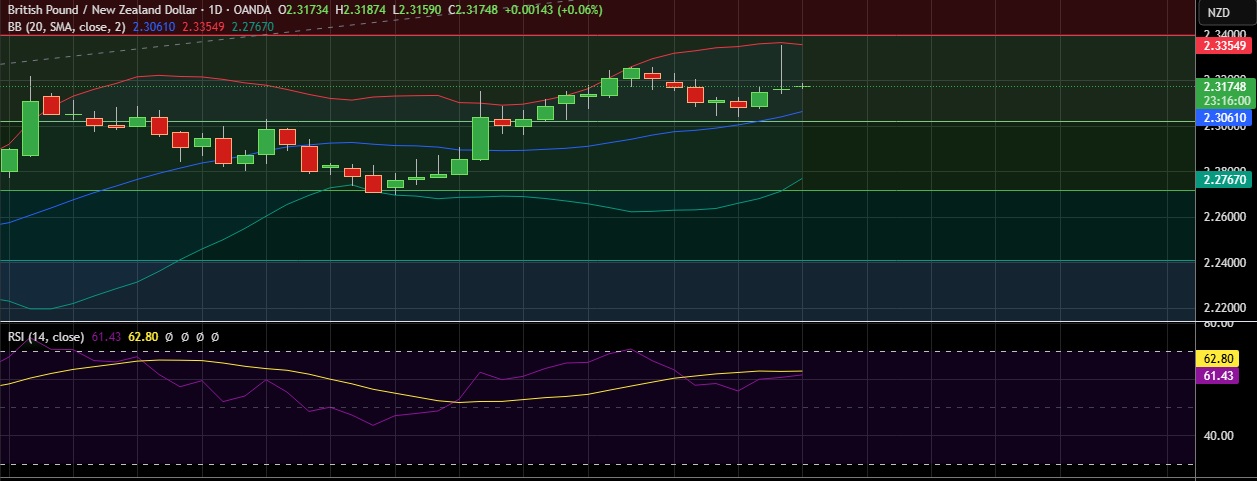Click the open value O2.31734
This screenshot has width=1257, height=481.
tap(303, 10)
